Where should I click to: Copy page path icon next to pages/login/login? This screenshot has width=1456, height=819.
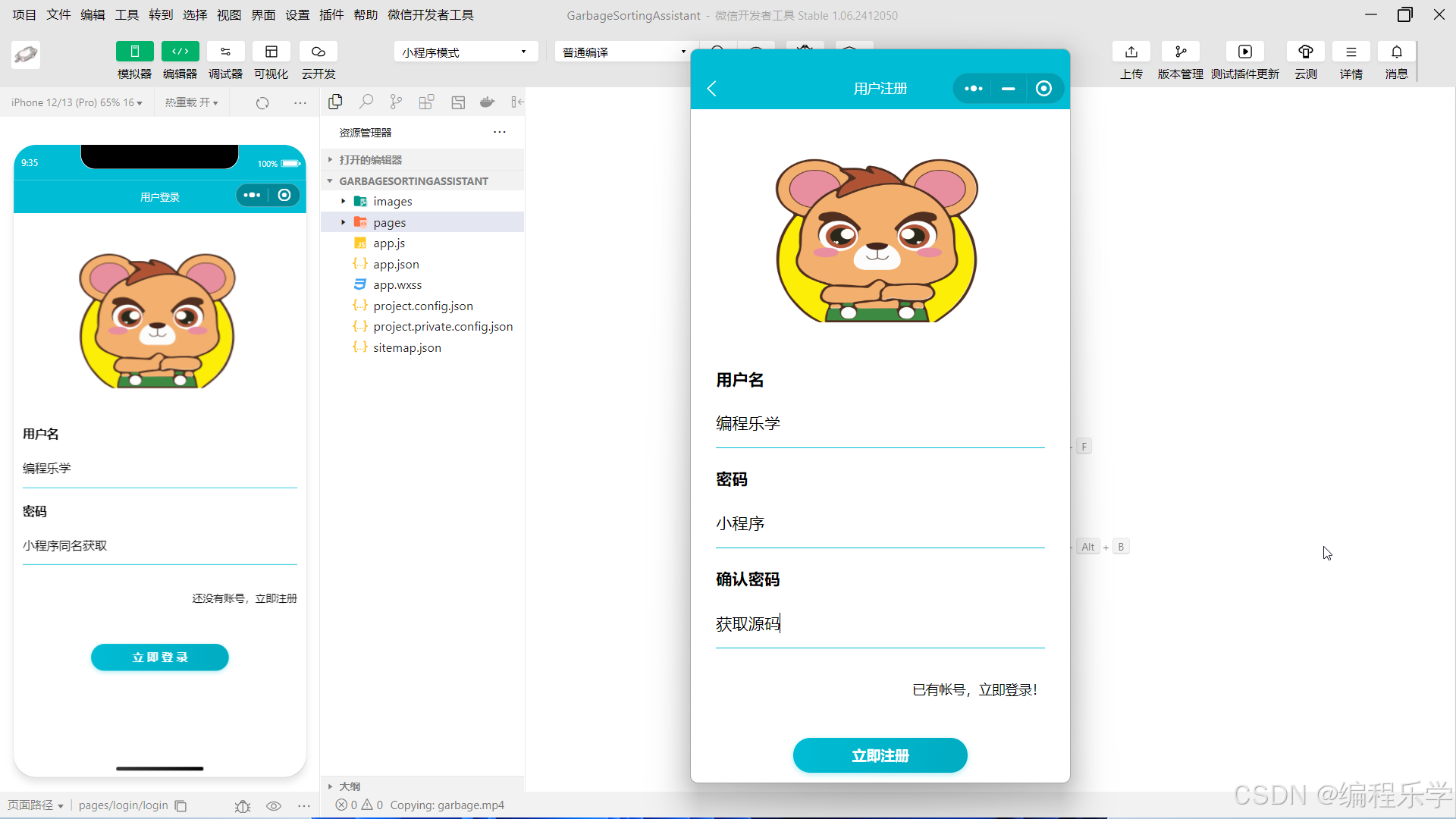coord(180,805)
